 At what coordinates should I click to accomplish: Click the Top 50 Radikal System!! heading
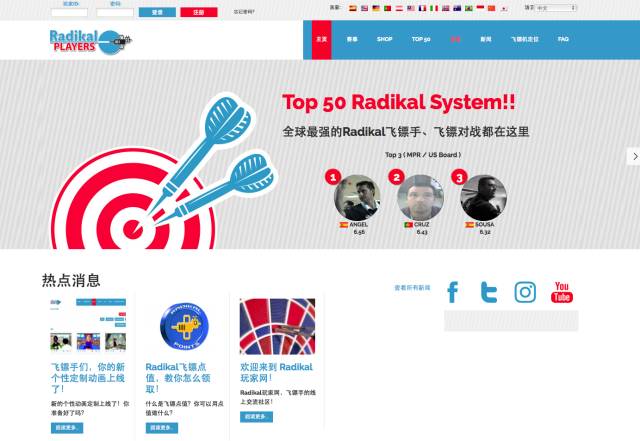coord(398,102)
